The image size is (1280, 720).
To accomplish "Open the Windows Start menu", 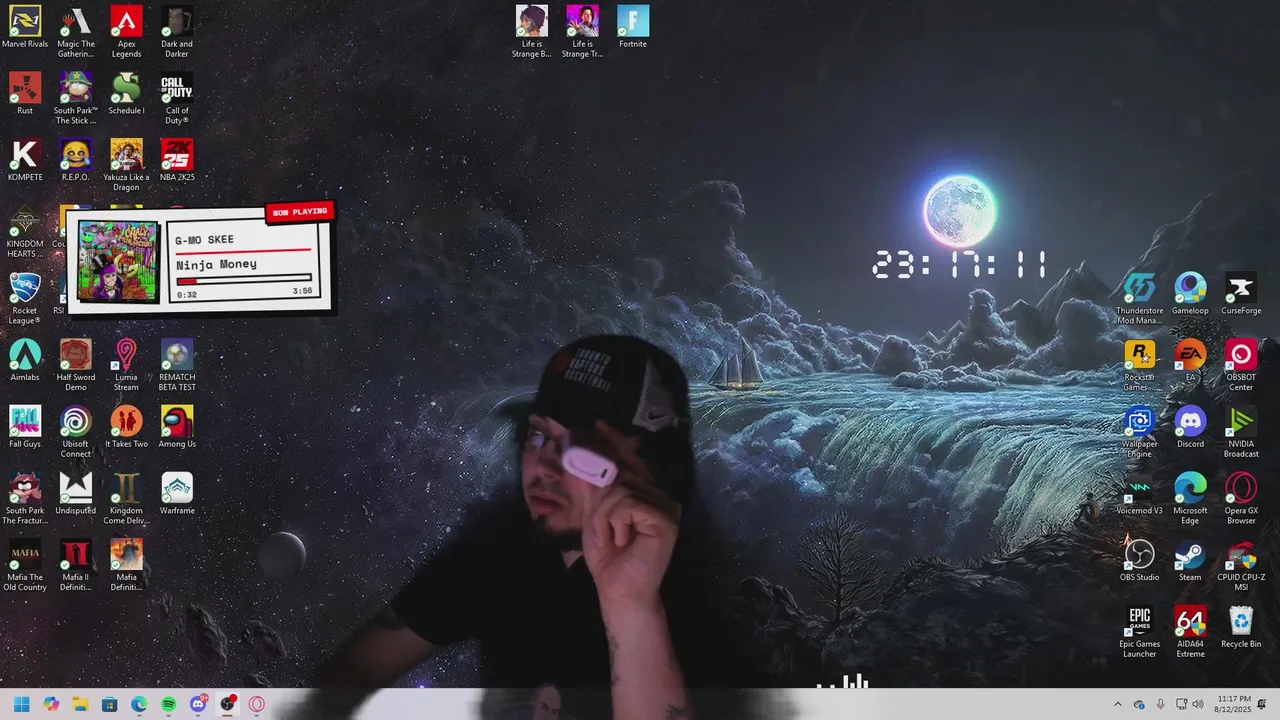I will point(21,704).
